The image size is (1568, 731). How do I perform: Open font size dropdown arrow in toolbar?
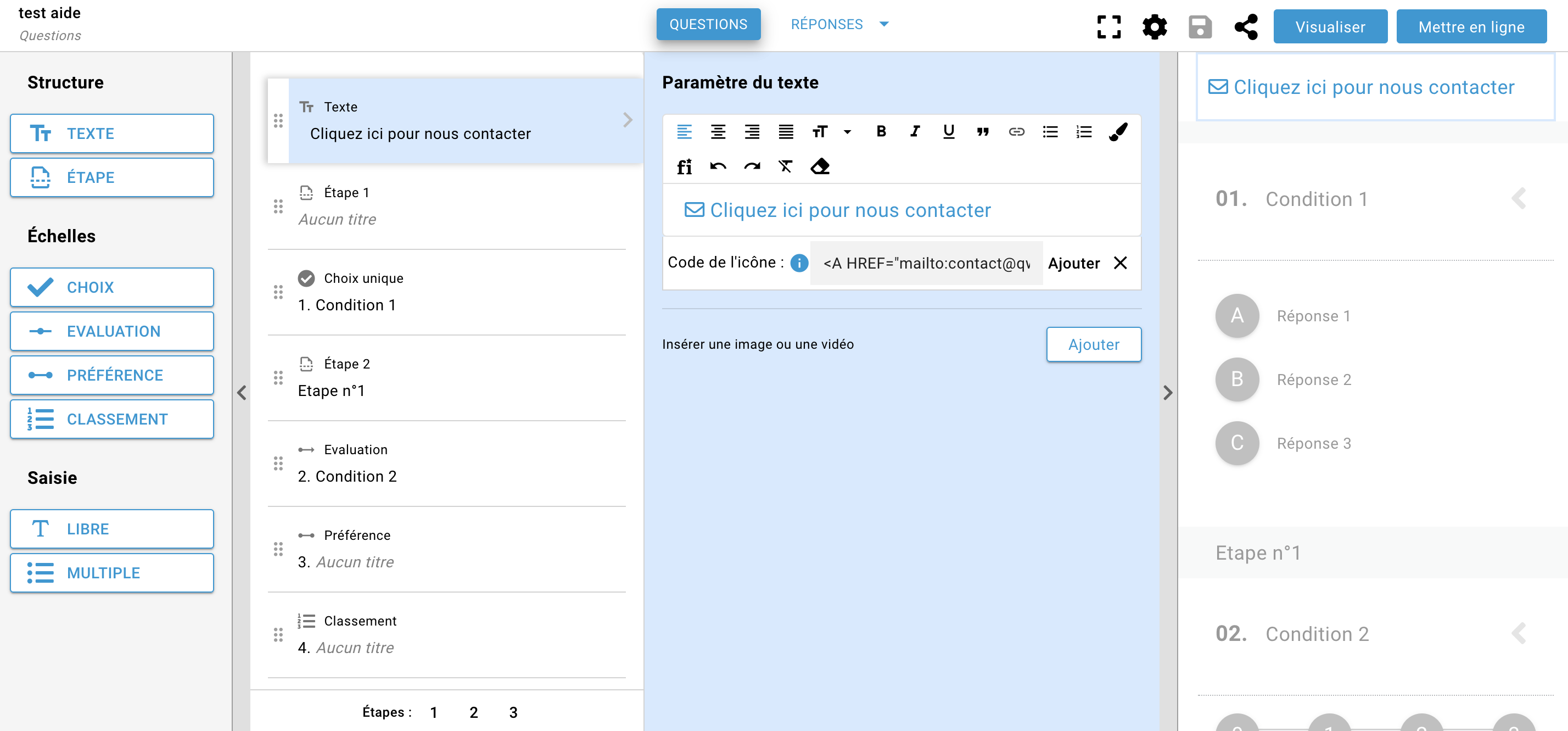(x=847, y=132)
